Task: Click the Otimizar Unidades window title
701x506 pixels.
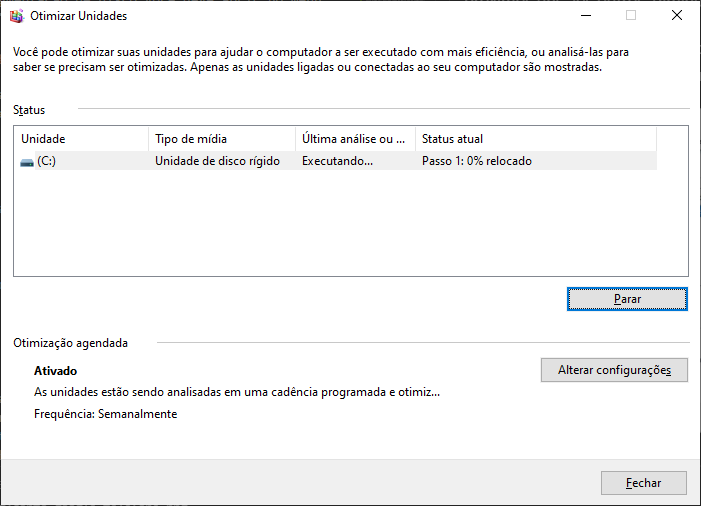Action: [x=79, y=16]
